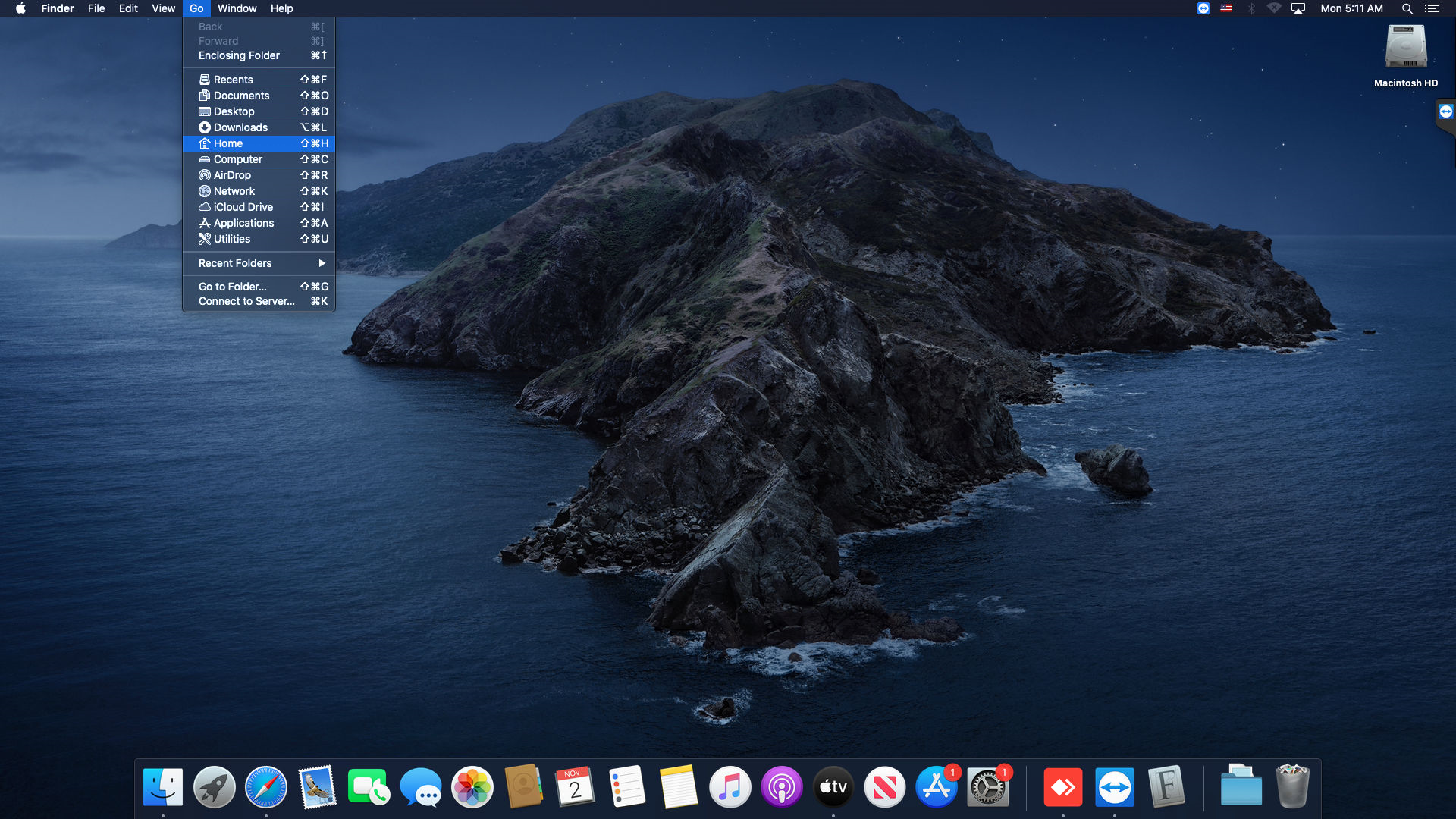
Task: Open System Preferences settings
Action: tap(988, 788)
